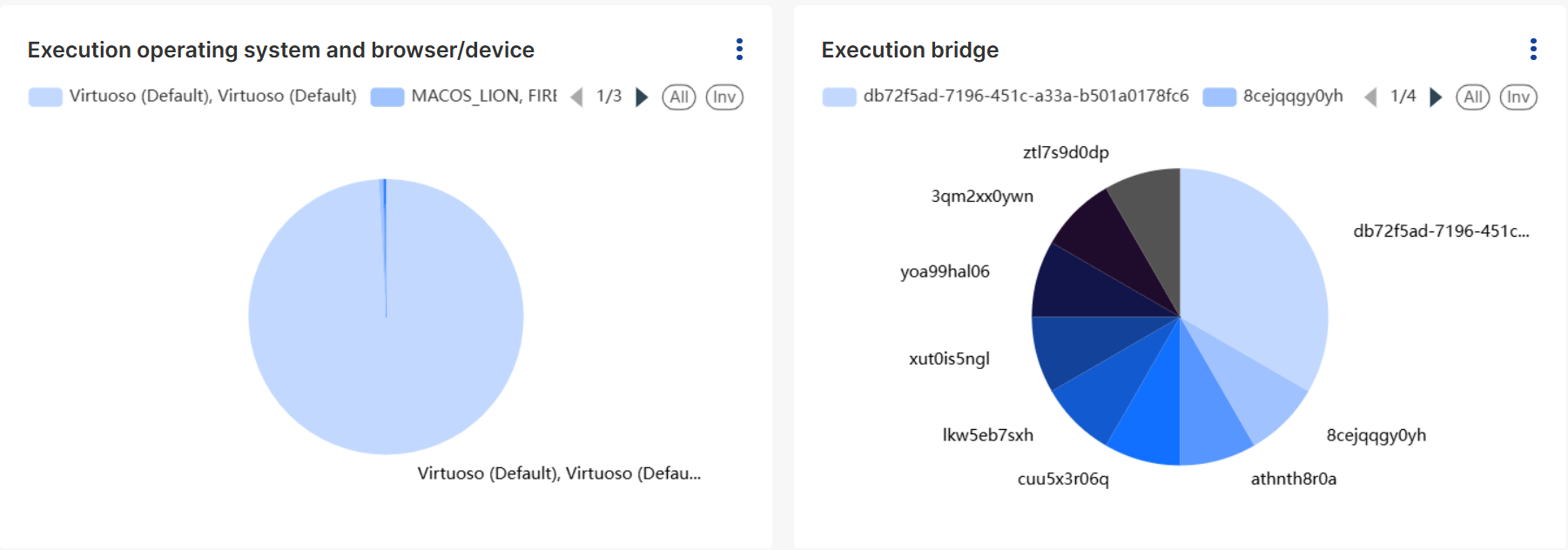Click the ztl7s9d0dp slice label
The width and height of the screenshot is (1568, 550).
click(x=1066, y=152)
